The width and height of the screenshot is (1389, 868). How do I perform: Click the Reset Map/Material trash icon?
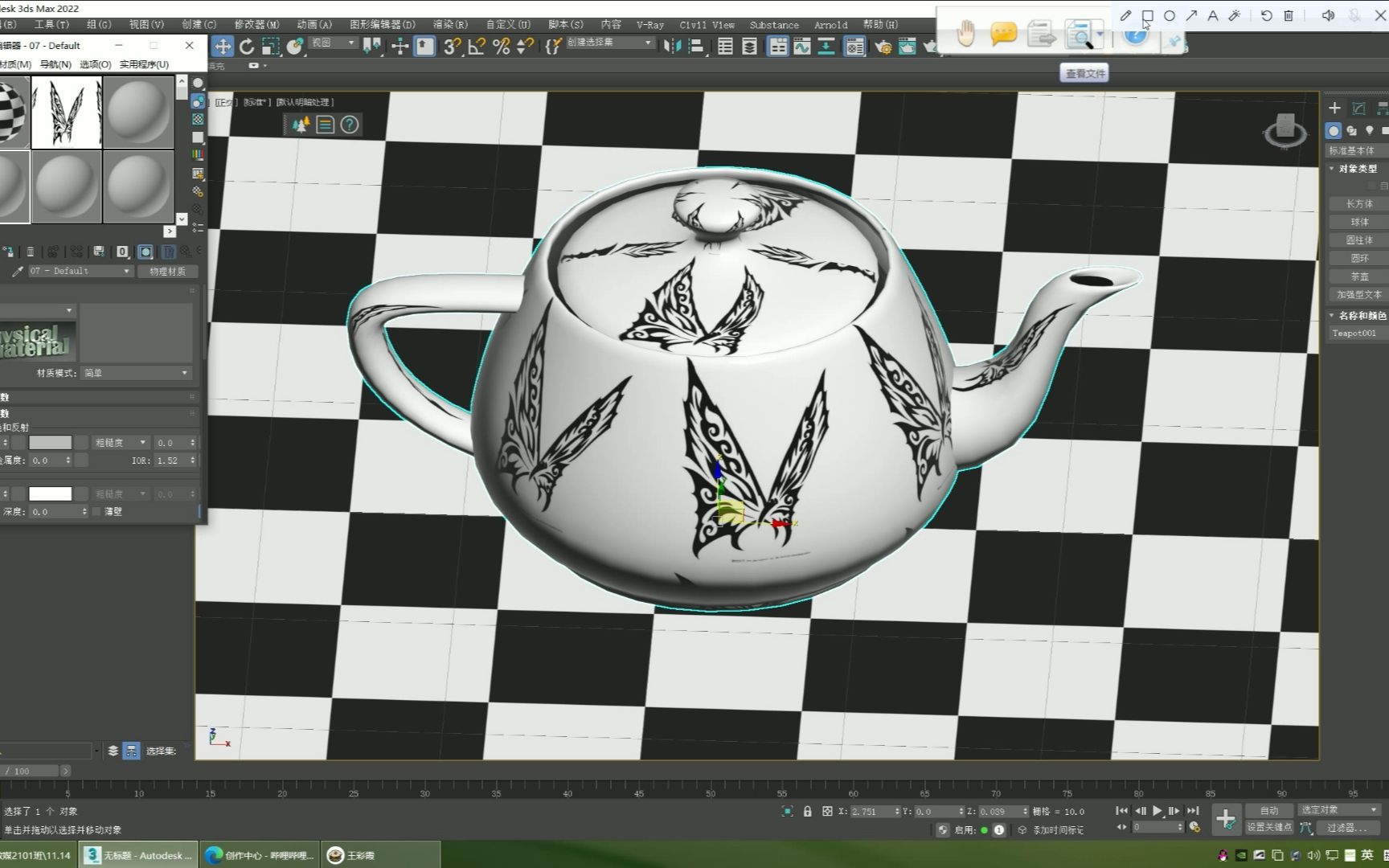point(31,252)
